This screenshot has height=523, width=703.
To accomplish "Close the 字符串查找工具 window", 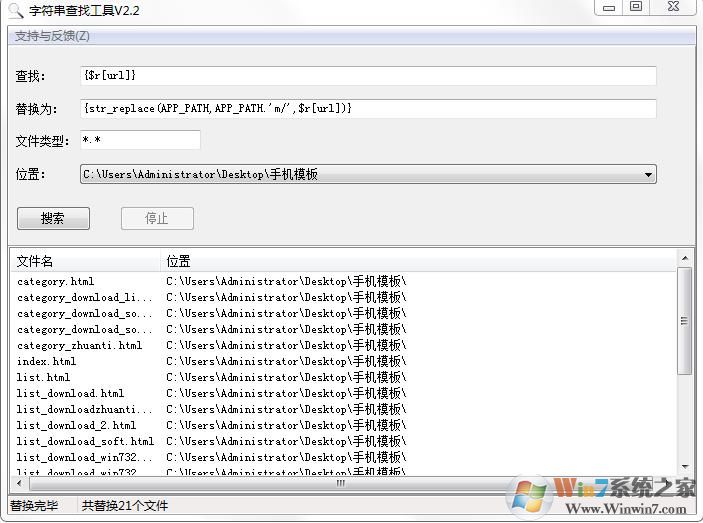I will 673,7.
